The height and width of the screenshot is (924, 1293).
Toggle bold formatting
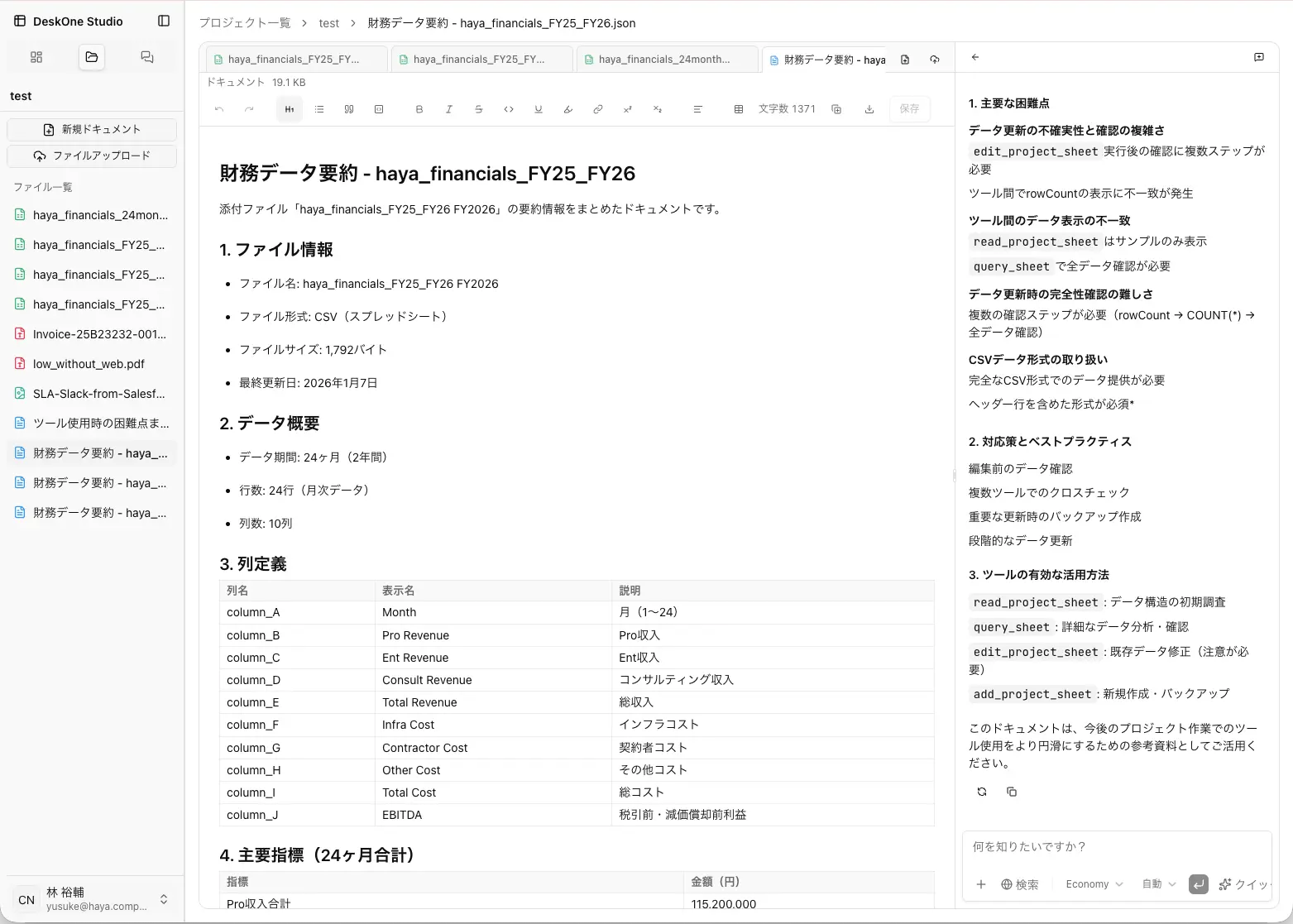419,108
